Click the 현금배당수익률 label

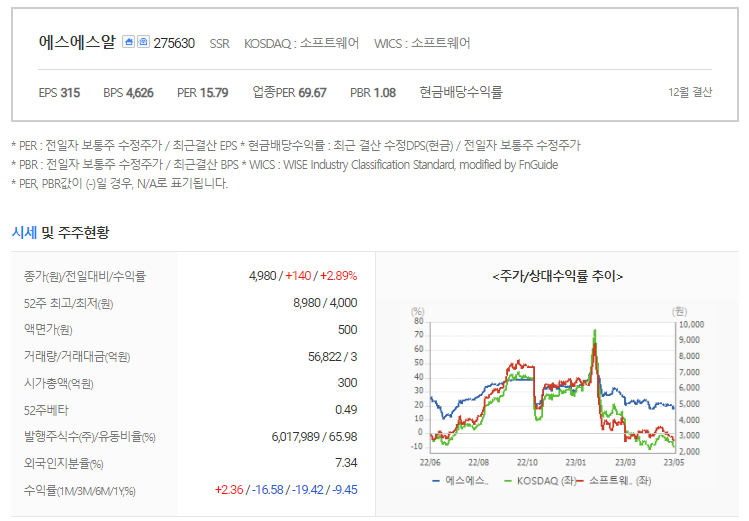pos(461,92)
